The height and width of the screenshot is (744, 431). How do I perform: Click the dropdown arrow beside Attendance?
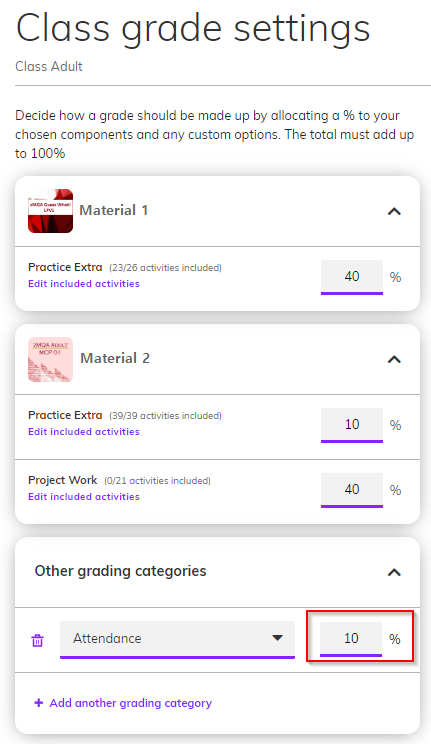coord(277,638)
